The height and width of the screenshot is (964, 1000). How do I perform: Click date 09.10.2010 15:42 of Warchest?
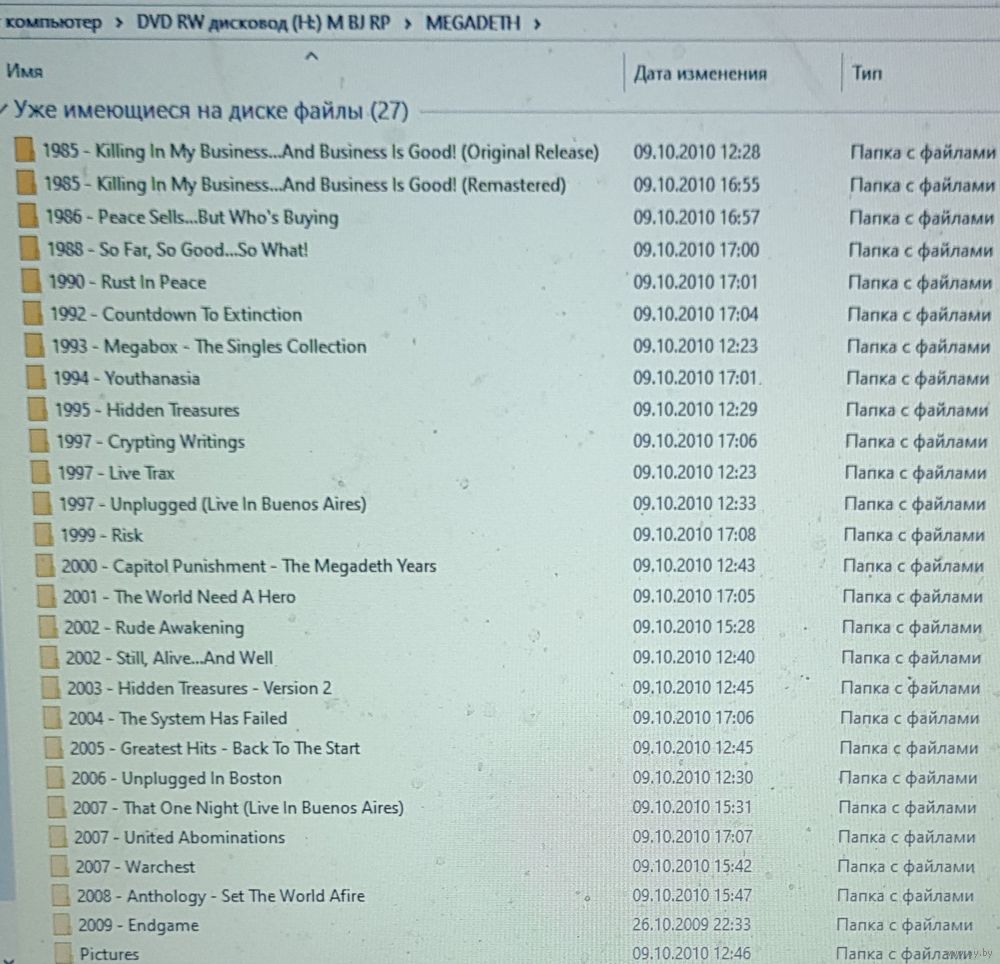692,866
